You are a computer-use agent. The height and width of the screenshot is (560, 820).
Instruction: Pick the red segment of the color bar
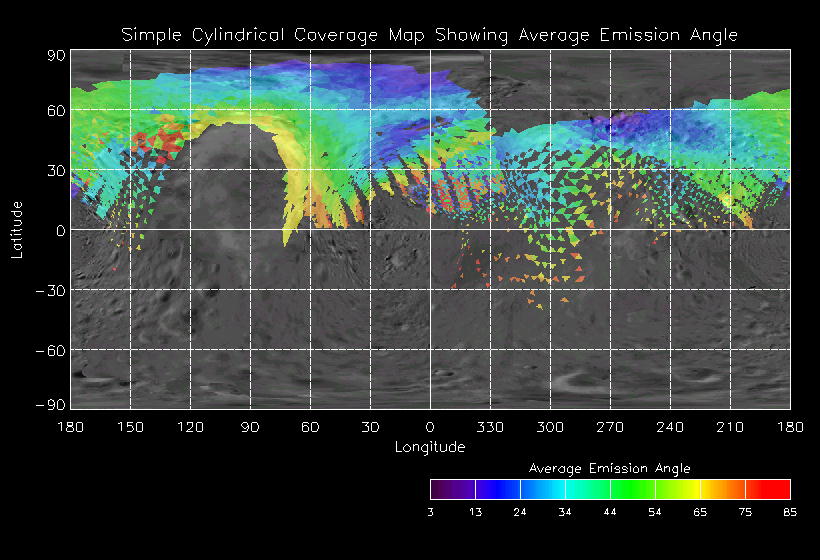pos(768,489)
